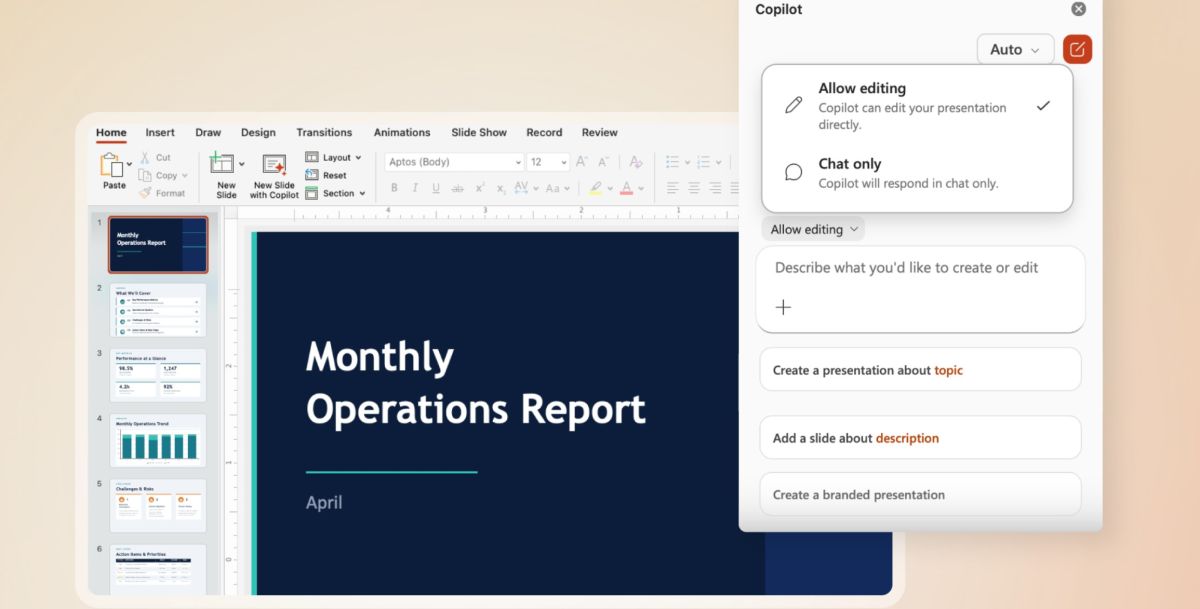The width and height of the screenshot is (1200, 609).
Task: Toggle Underline formatting
Action: click(435, 188)
